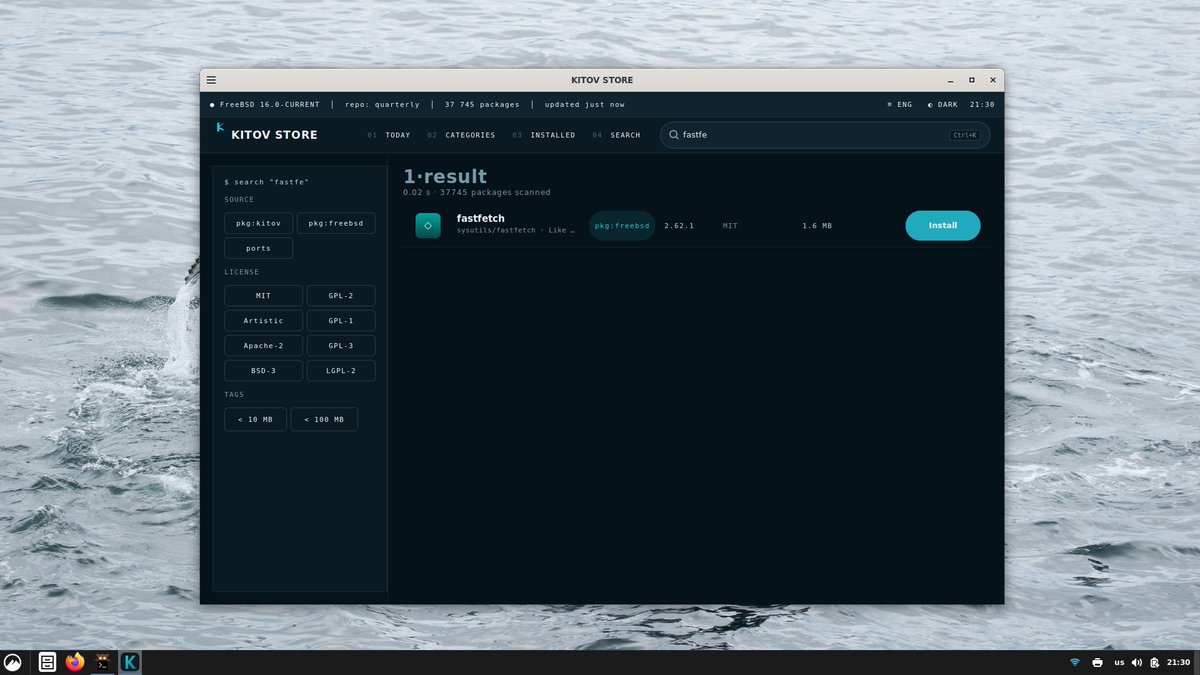Click the printer tray icon
The height and width of the screenshot is (675, 1200).
[1098, 662]
